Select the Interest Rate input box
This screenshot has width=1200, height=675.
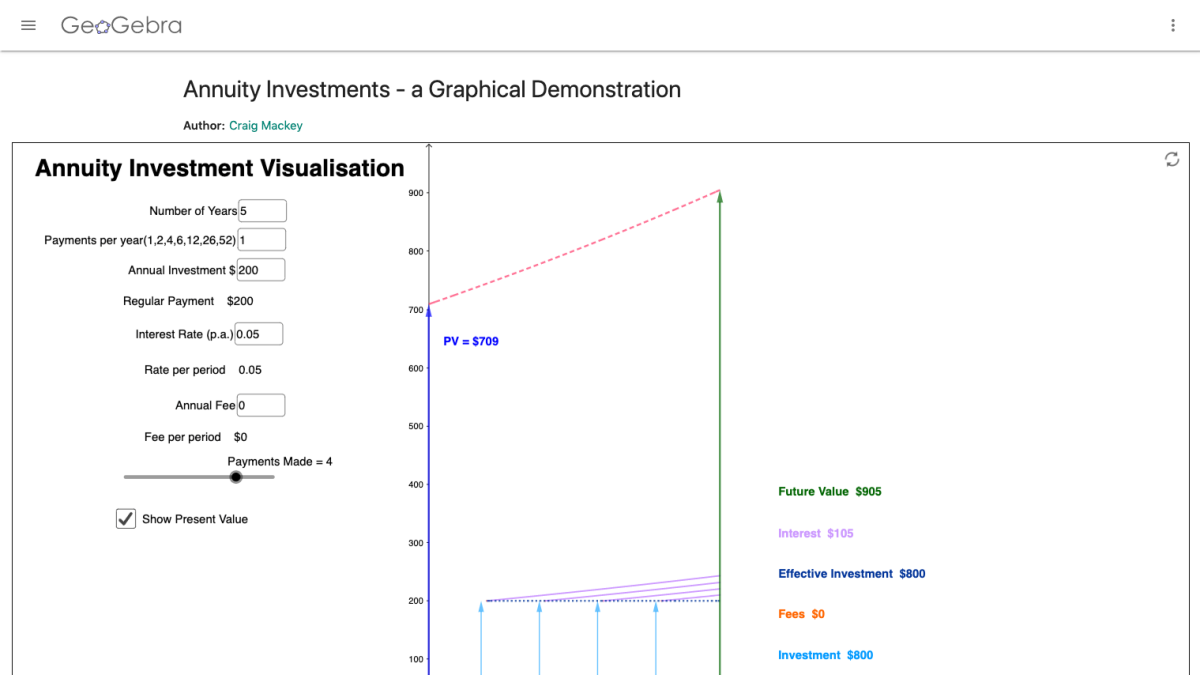[x=258, y=333]
